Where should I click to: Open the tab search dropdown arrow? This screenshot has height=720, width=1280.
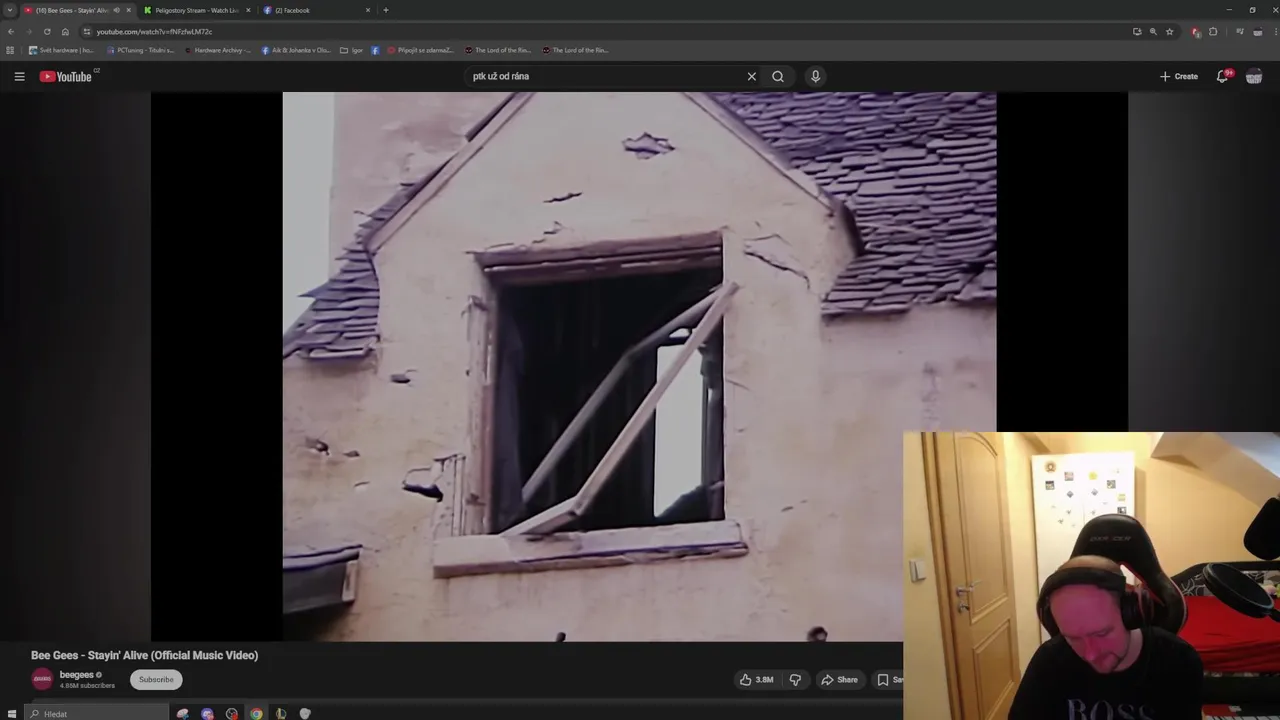click(10, 10)
